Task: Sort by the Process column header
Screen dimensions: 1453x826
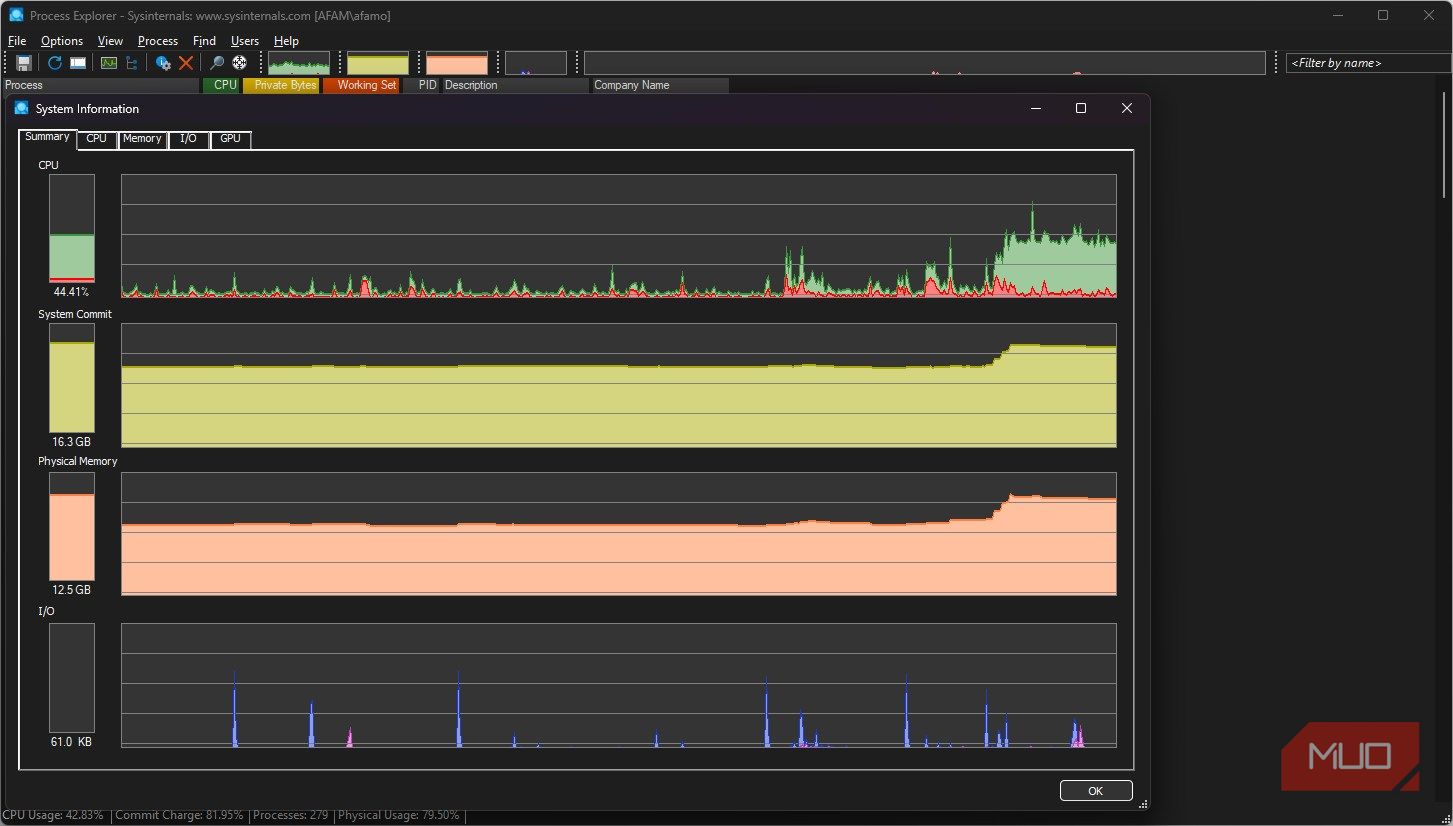Action: (101, 86)
